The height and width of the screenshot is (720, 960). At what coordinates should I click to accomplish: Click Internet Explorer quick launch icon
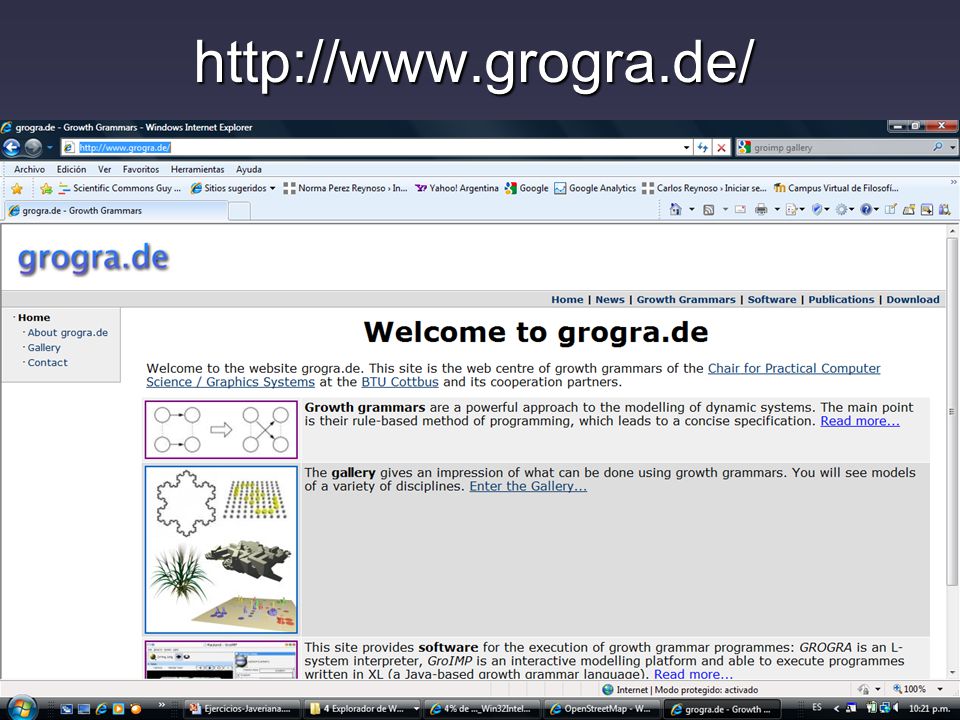coord(101,709)
